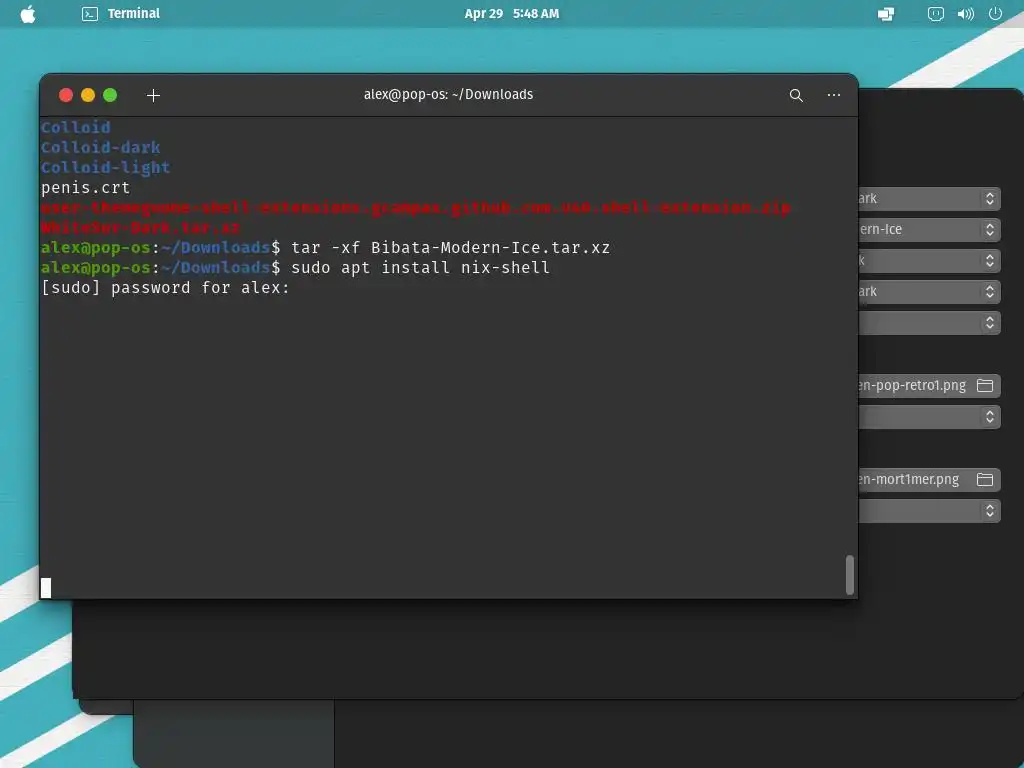This screenshot has width=1024, height=768.
Task: Click the screen display icon in system tray
Action: pos(886,14)
